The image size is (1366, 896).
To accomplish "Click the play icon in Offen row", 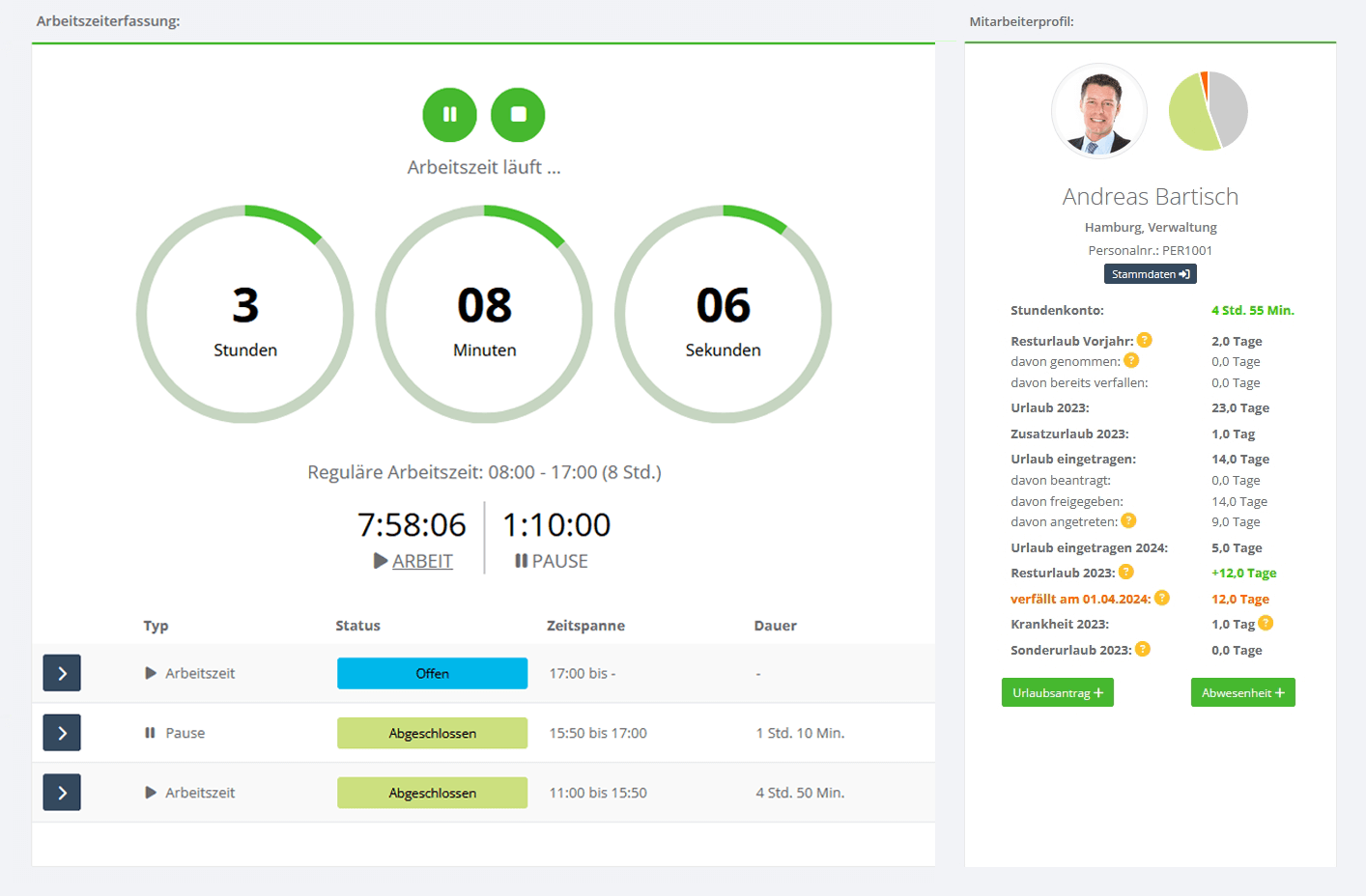I will [151, 673].
